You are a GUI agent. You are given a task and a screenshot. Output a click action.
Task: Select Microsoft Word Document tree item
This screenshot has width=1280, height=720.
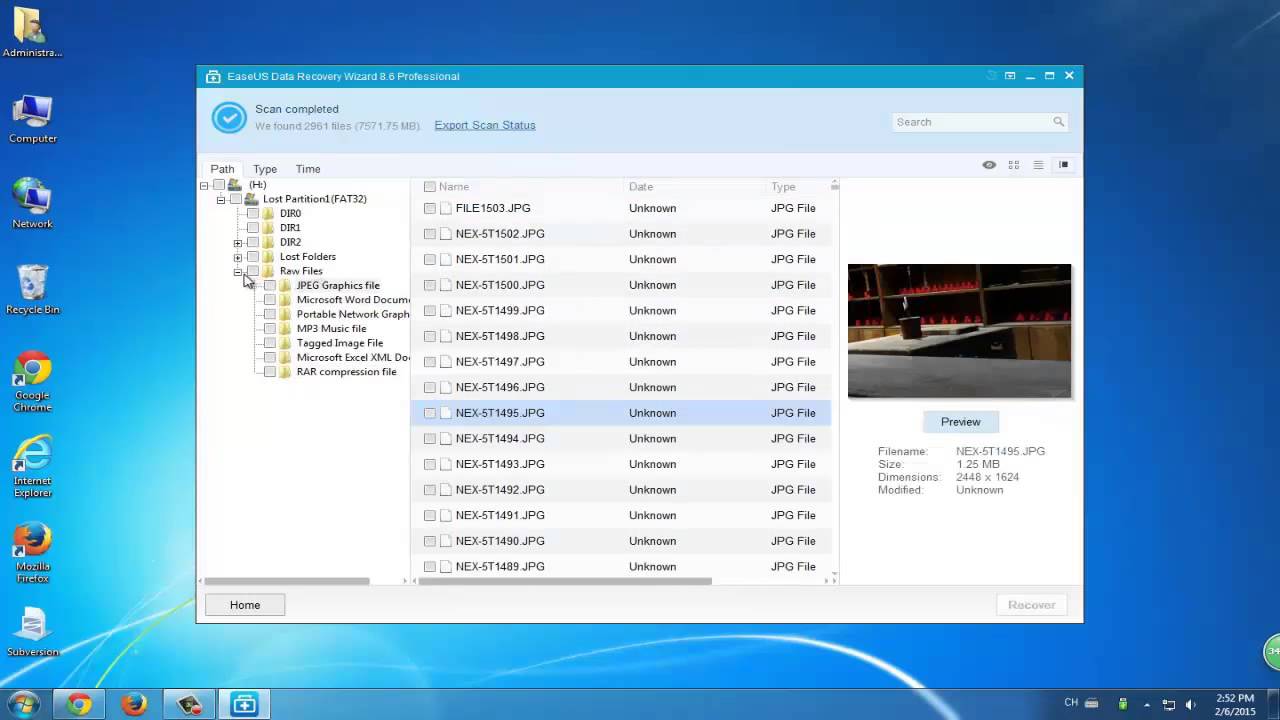[353, 300]
